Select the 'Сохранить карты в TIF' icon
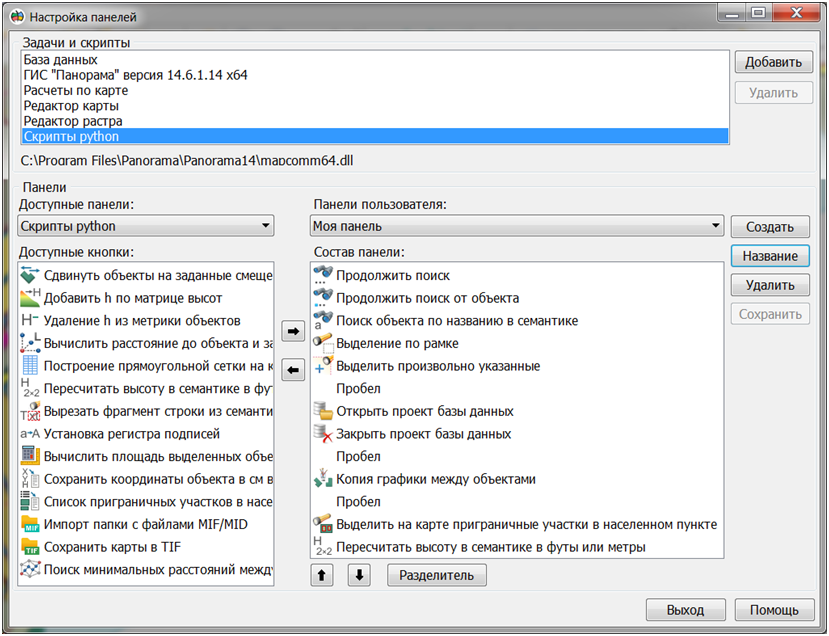This screenshot has width=829, height=636. pos(30,547)
